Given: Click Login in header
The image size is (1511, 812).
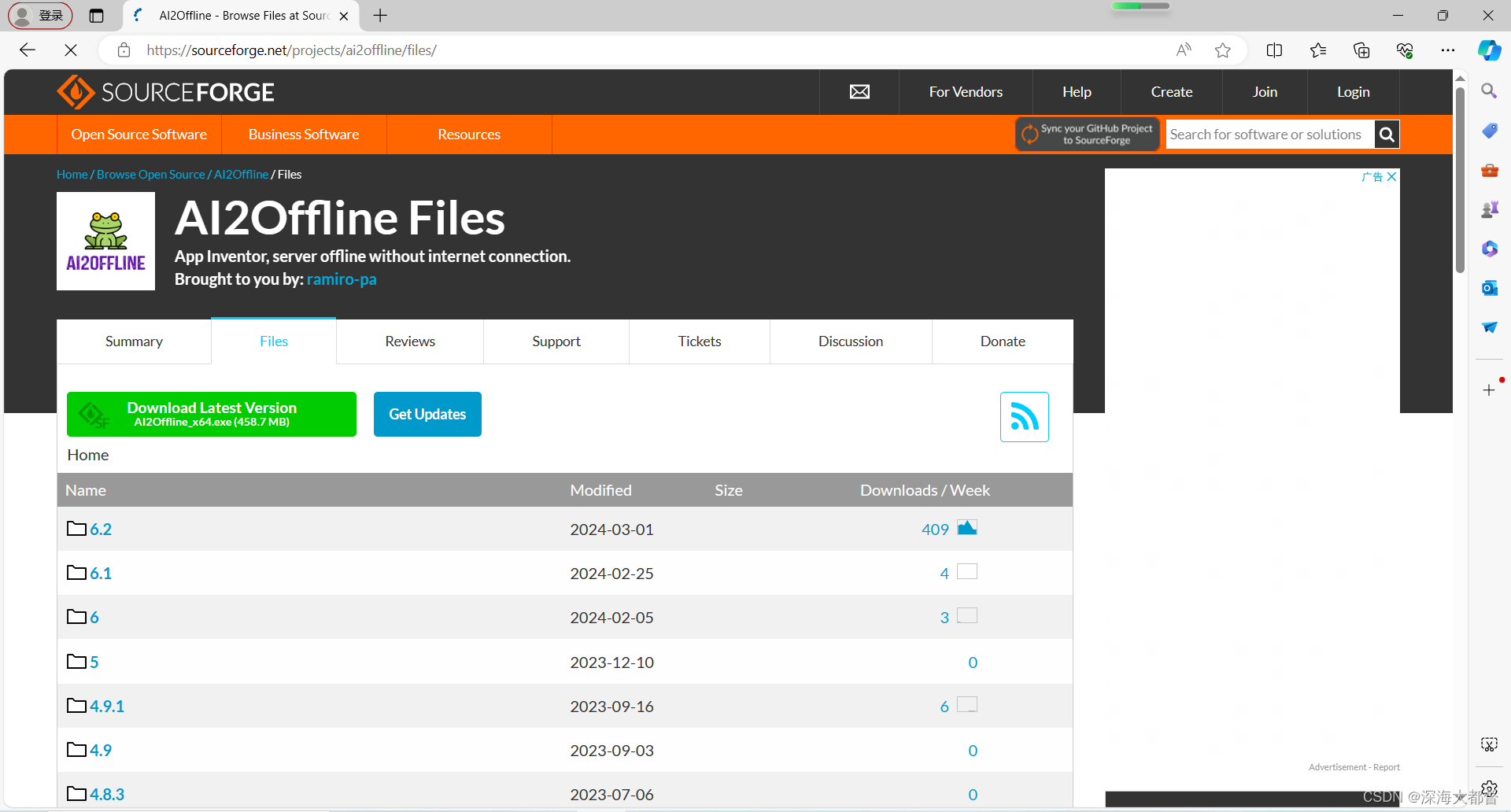Looking at the screenshot, I should tap(1353, 92).
